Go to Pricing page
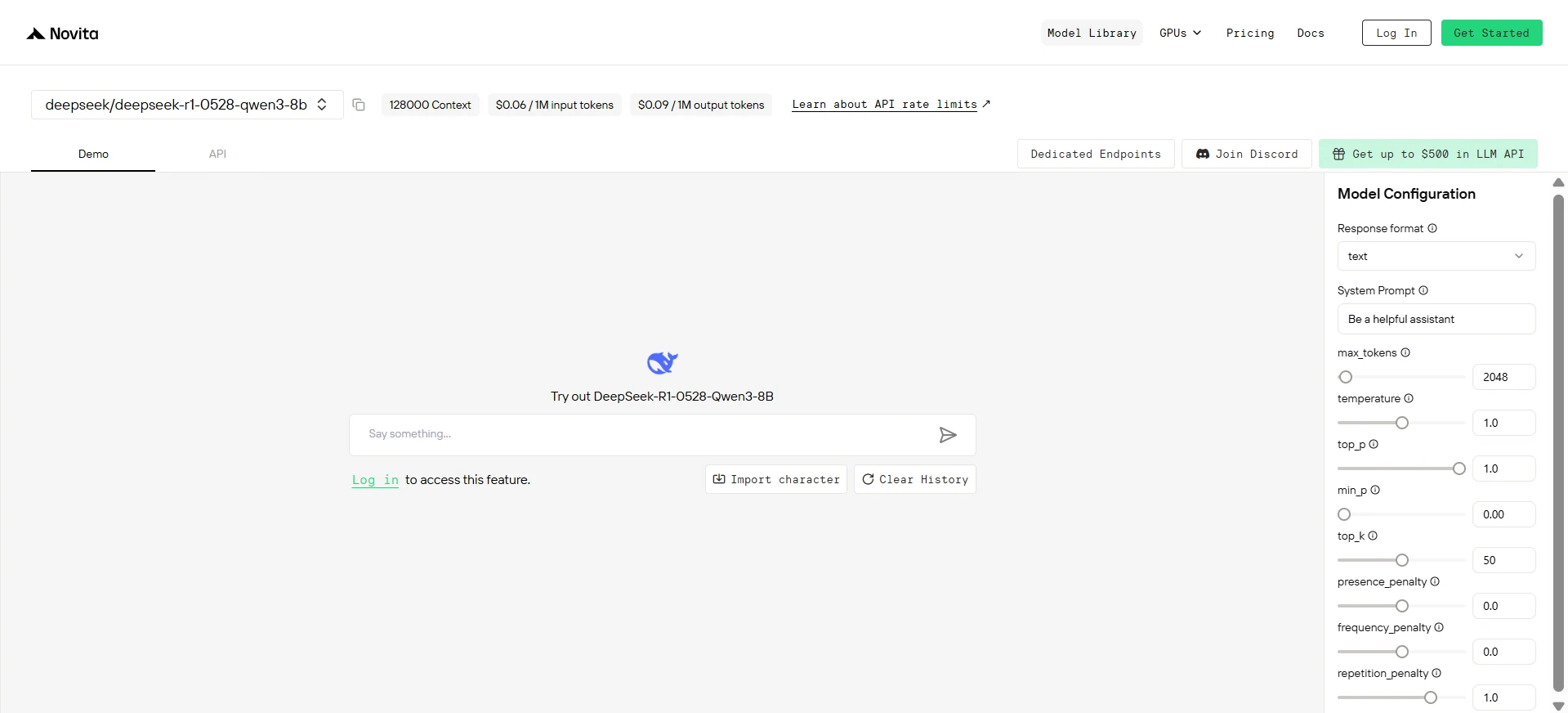Image resolution: width=1568 pixels, height=713 pixels. (x=1249, y=33)
